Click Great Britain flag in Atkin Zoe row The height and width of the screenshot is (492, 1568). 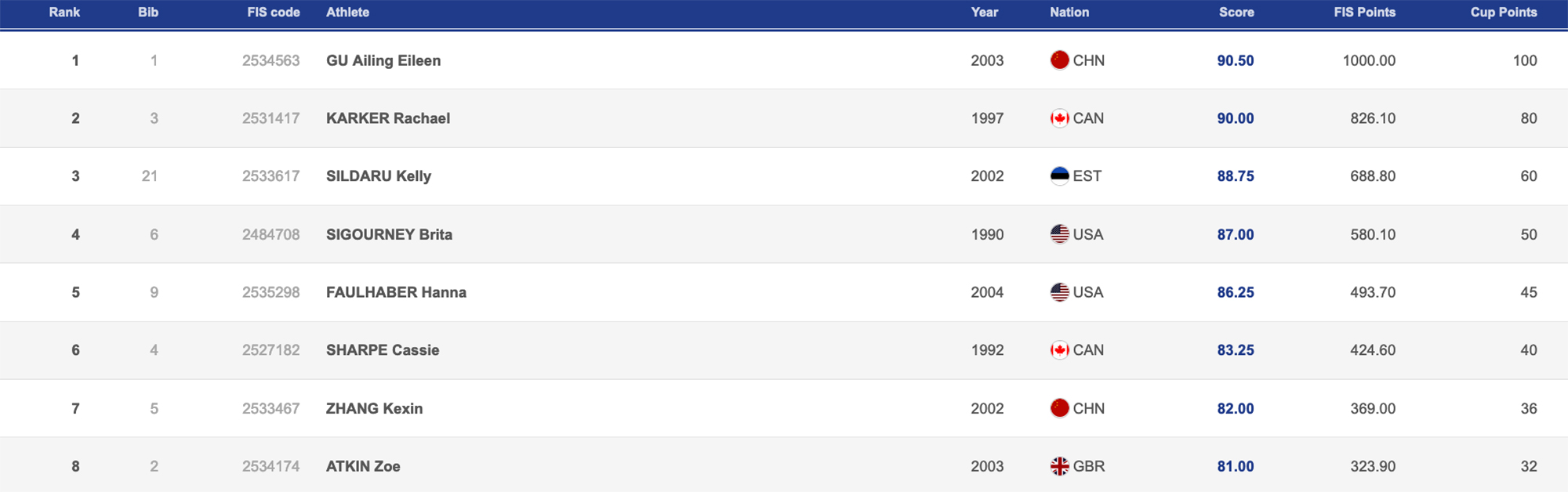coord(1059,466)
